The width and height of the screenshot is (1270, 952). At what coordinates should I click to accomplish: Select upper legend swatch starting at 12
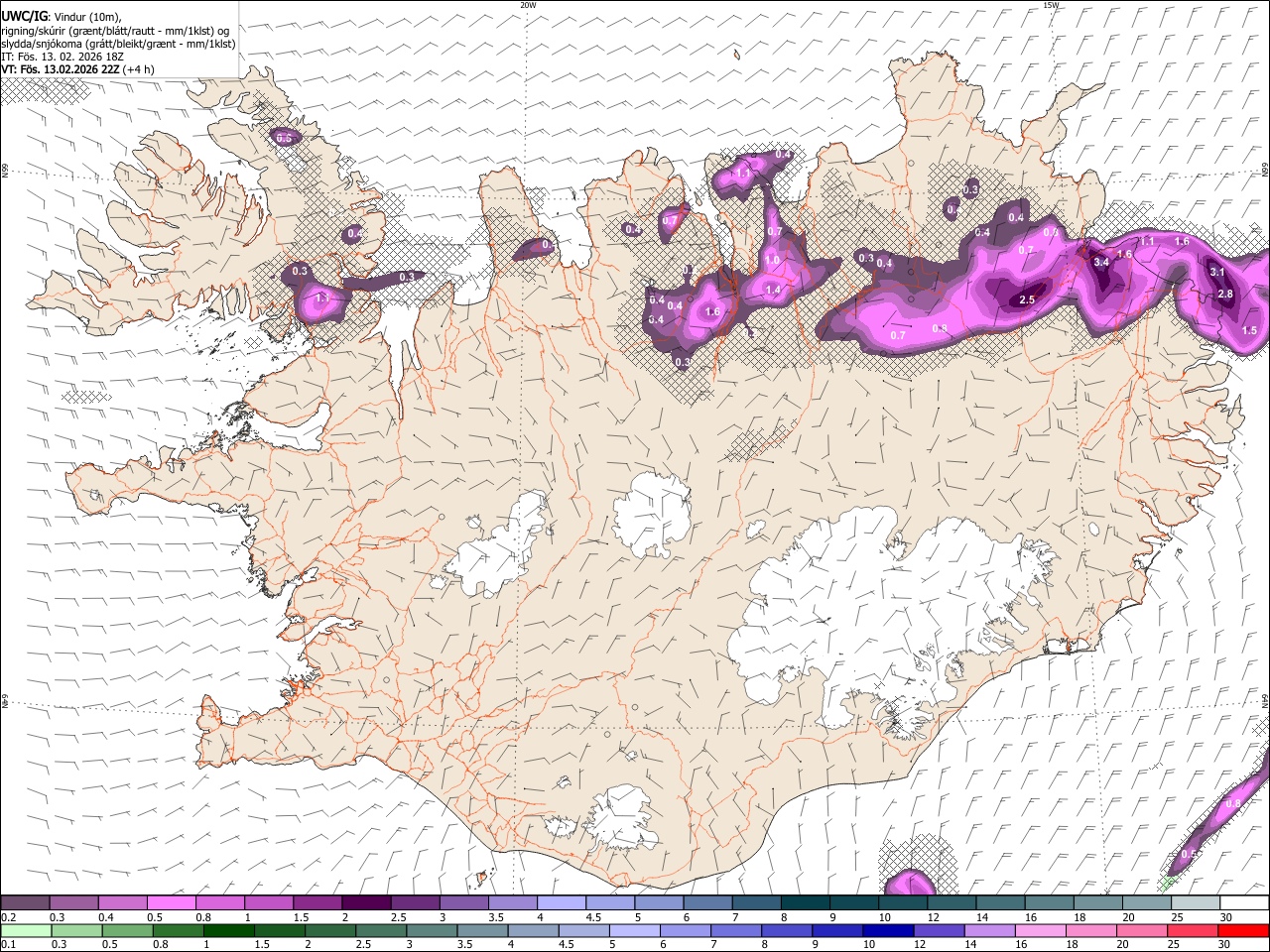pyautogui.click(x=952, y=902)
